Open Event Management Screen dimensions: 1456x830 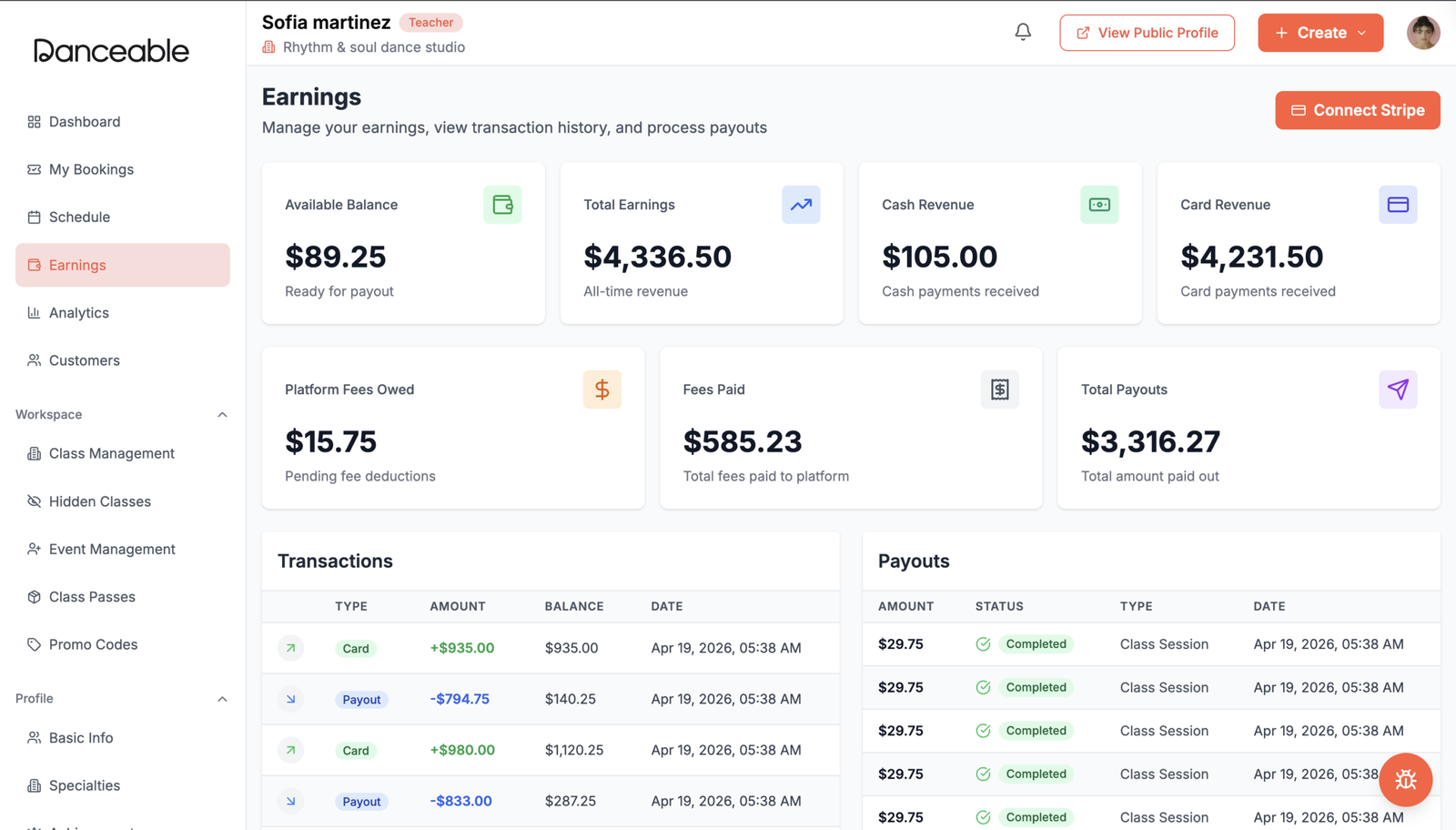(x=122, y=549)
